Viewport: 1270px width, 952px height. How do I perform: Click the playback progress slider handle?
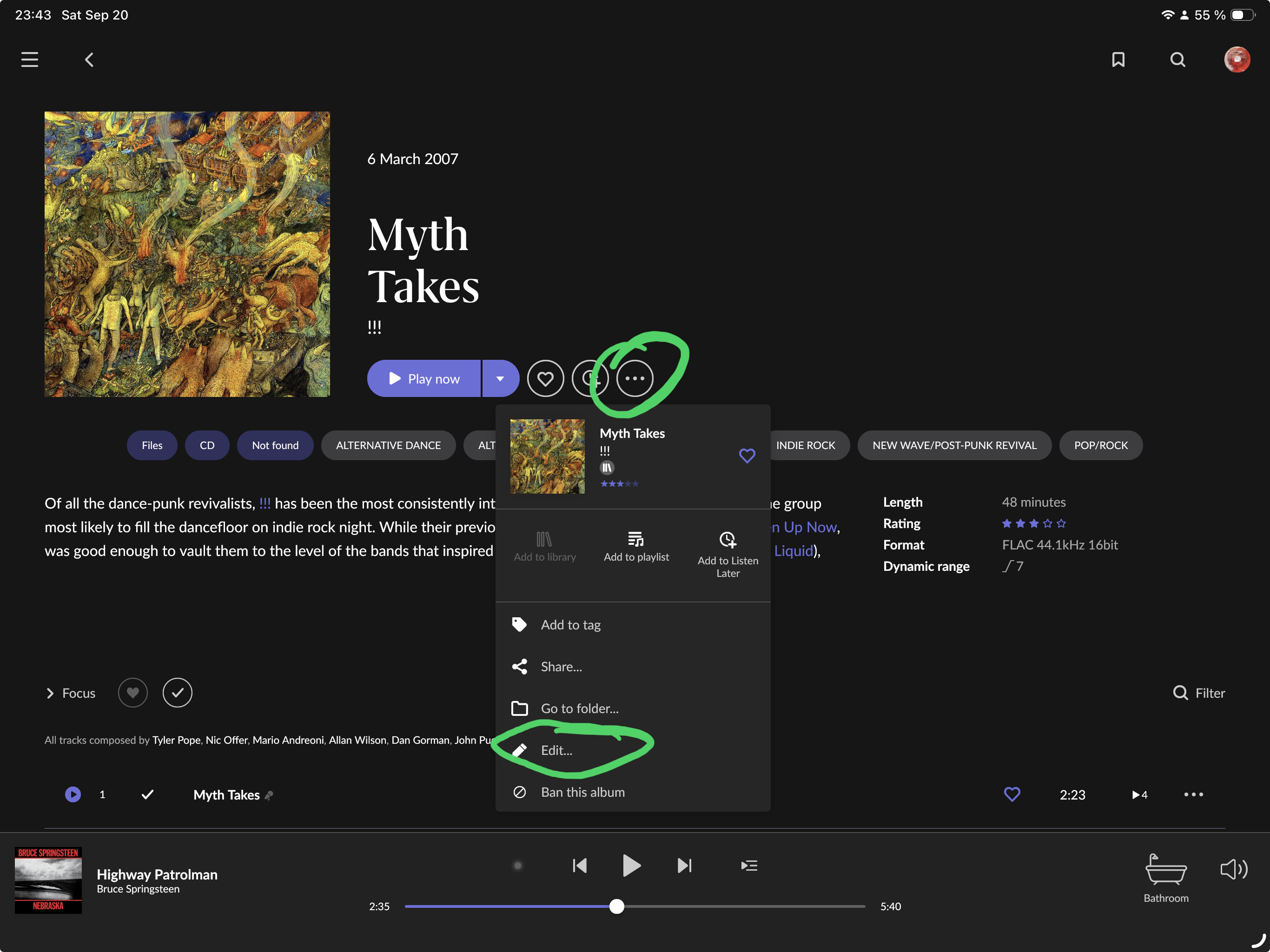pos(616,906)
